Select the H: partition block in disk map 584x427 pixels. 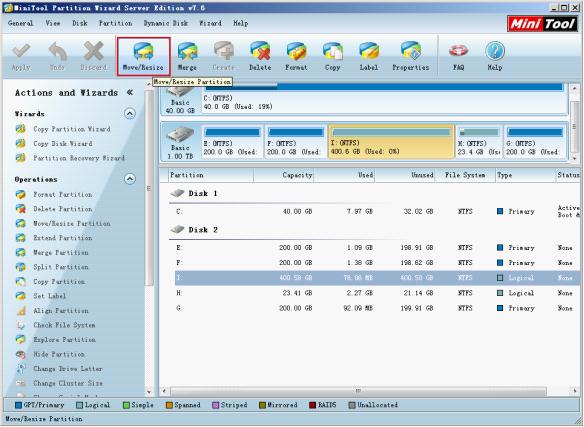(x=479, y=142)
